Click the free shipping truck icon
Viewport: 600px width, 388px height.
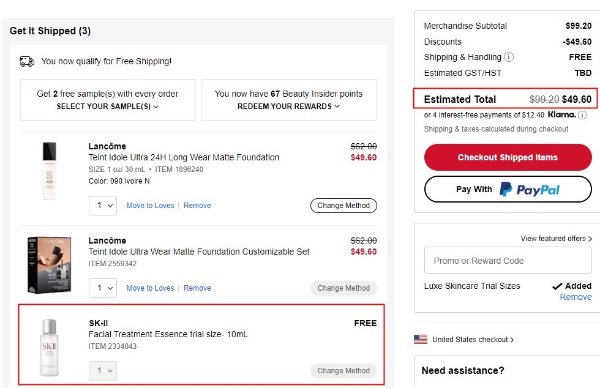click(27, 61)
